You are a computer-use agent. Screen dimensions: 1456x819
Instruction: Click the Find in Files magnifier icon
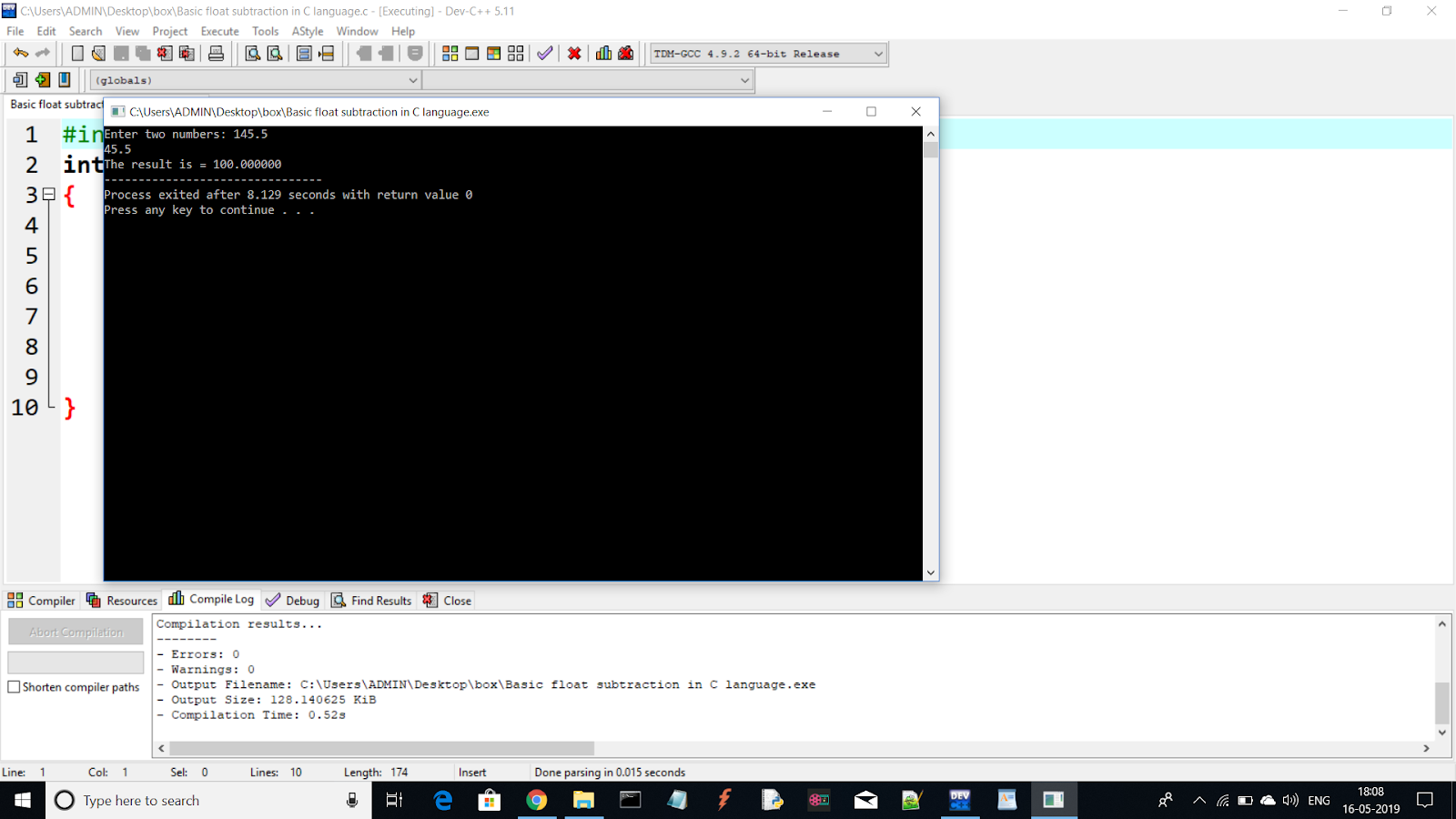click(274, 53)
